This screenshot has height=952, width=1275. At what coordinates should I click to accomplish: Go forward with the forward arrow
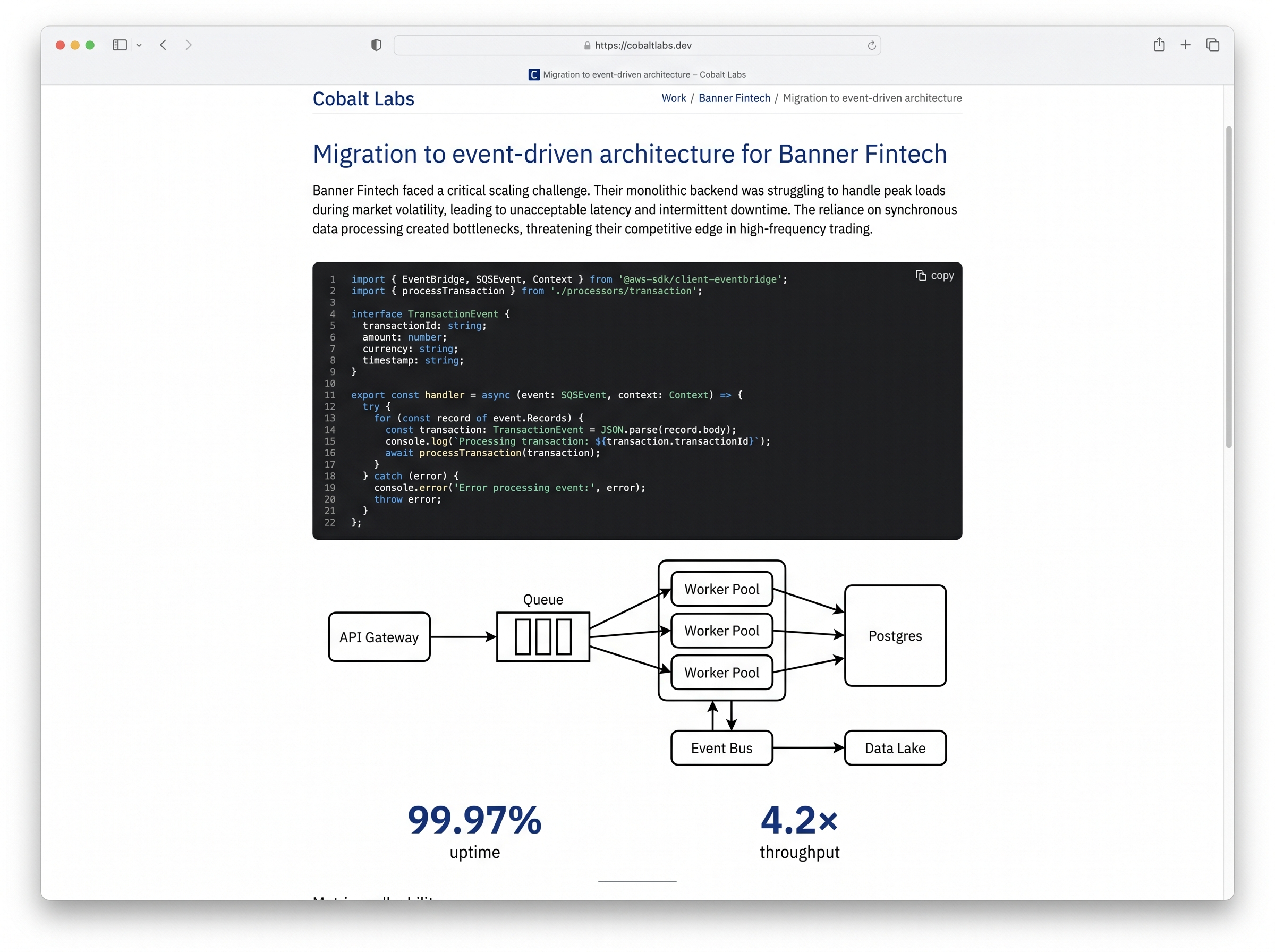tap(189, 45)
